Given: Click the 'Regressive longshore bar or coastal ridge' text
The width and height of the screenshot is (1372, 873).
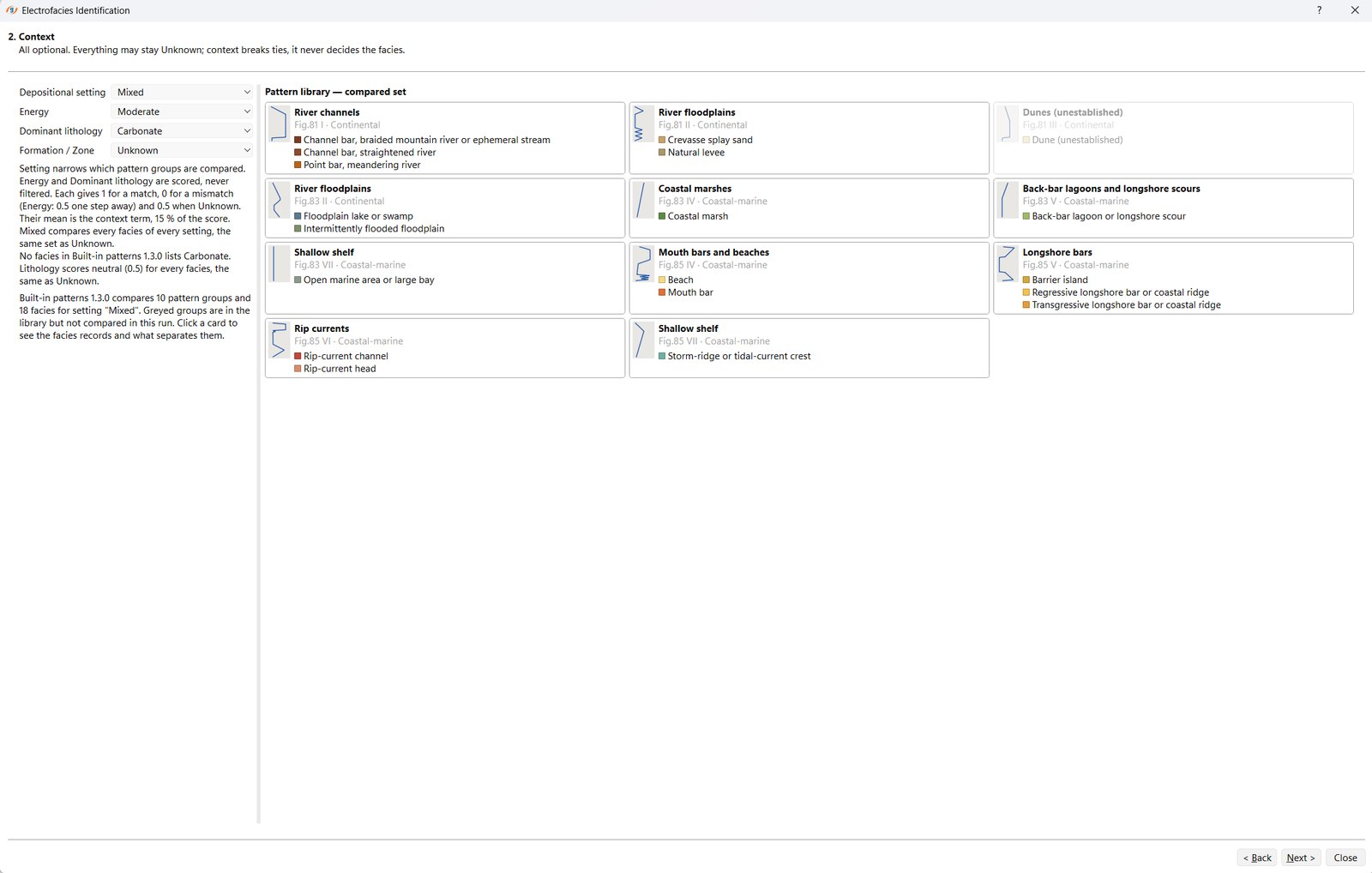Looking at the screenshot, I should point(1120,292).
